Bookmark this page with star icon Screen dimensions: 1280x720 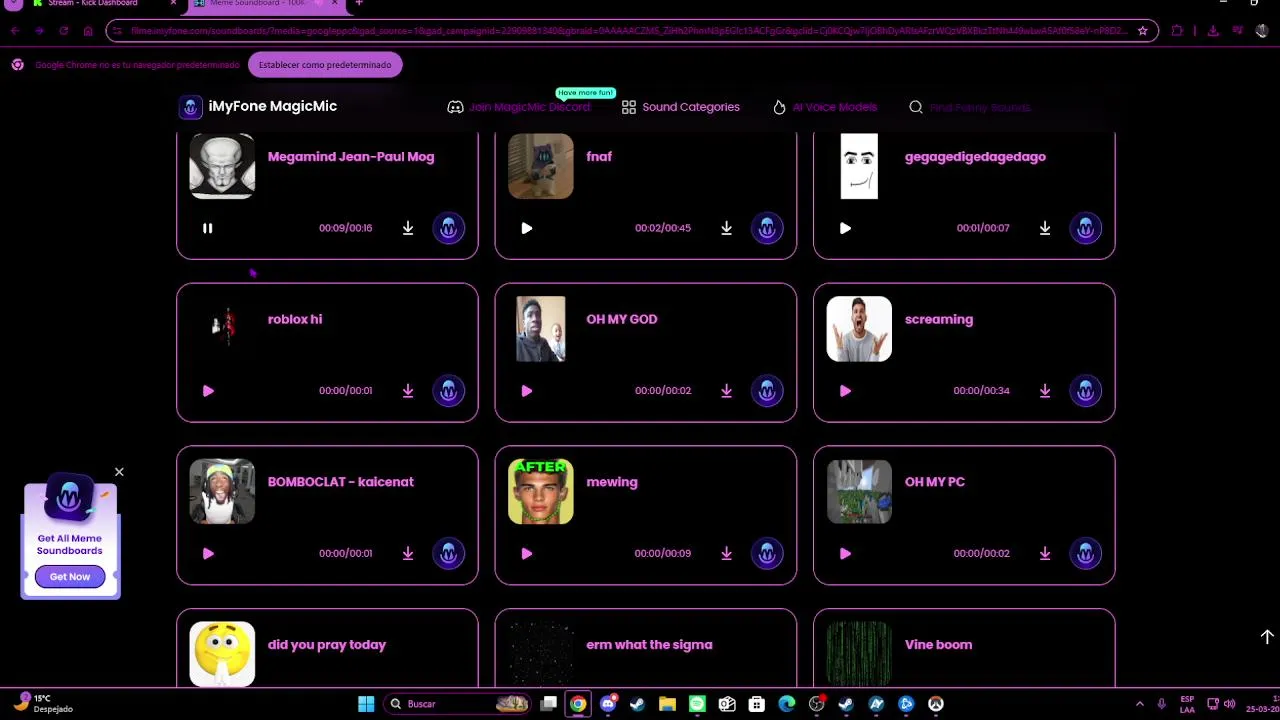(1143, 31)
